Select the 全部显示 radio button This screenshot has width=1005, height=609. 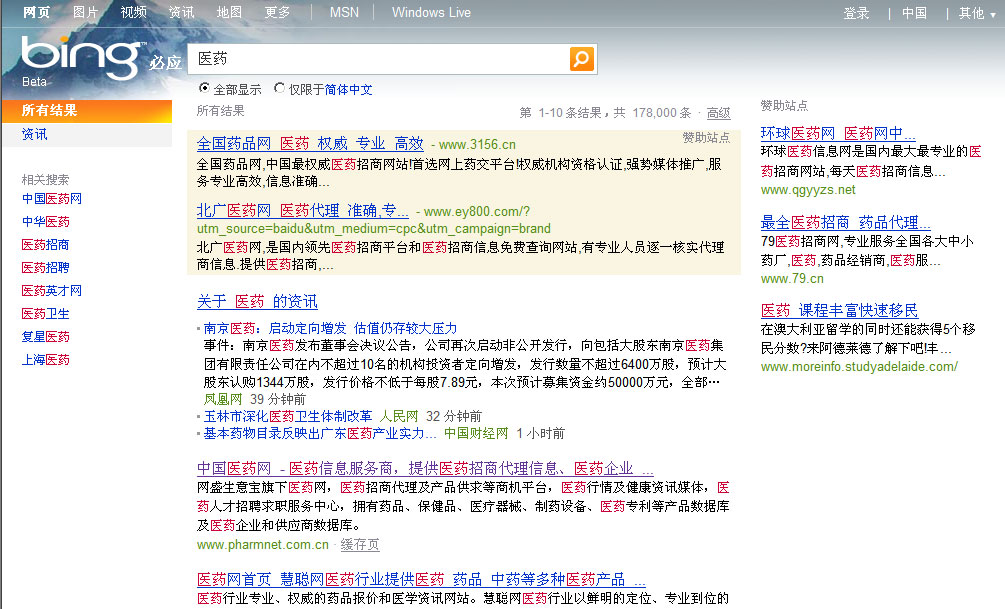[x=204, y=88]
